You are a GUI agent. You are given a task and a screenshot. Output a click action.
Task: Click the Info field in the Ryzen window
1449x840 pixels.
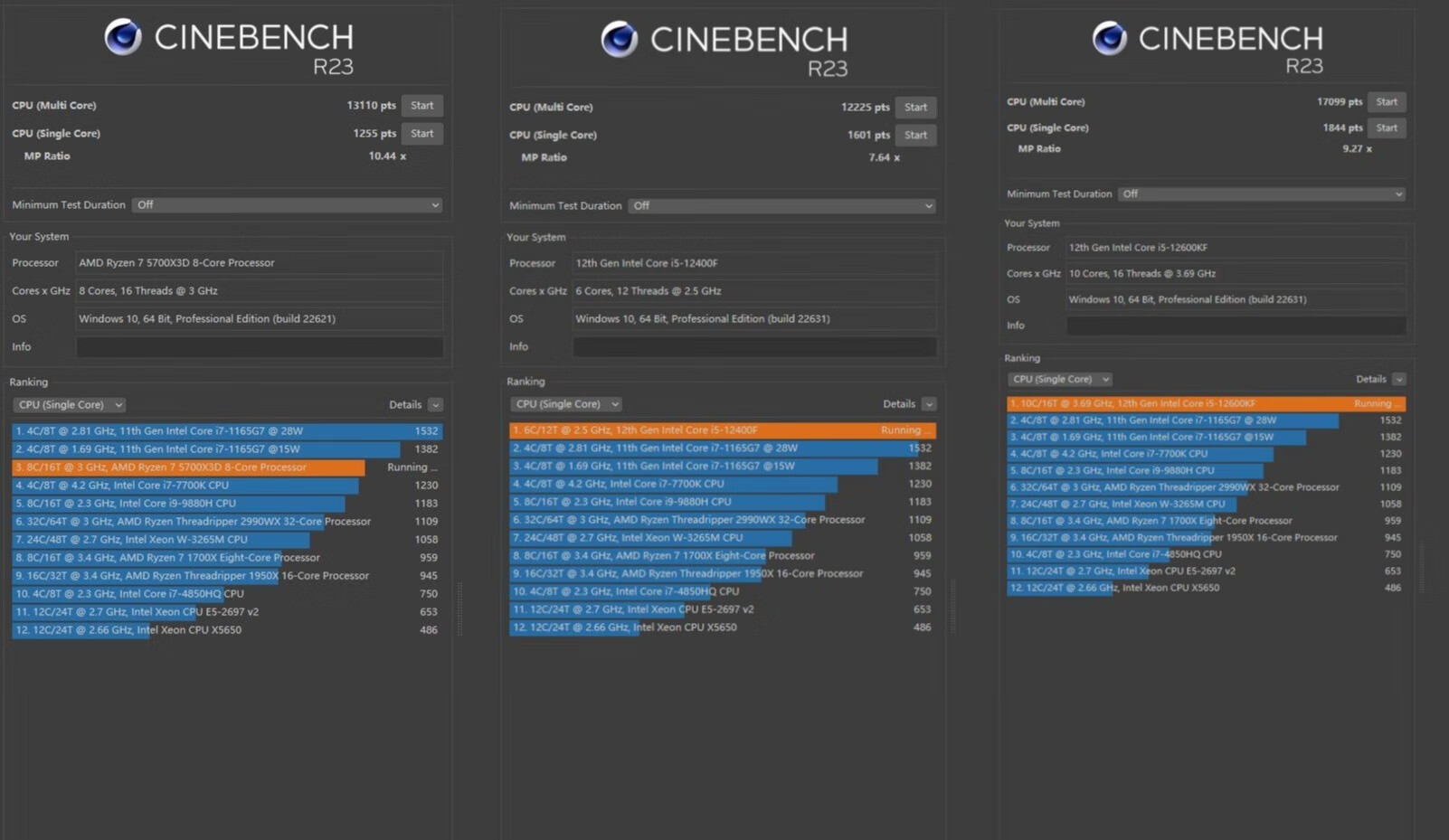(x=260, y=347)
